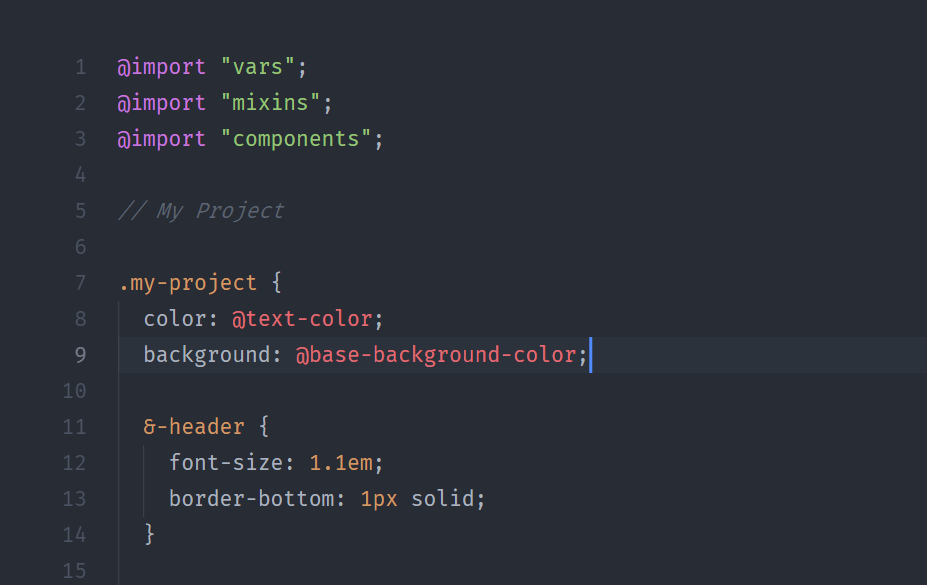
Task: Click the empty line 10
Action: [400, 391]
